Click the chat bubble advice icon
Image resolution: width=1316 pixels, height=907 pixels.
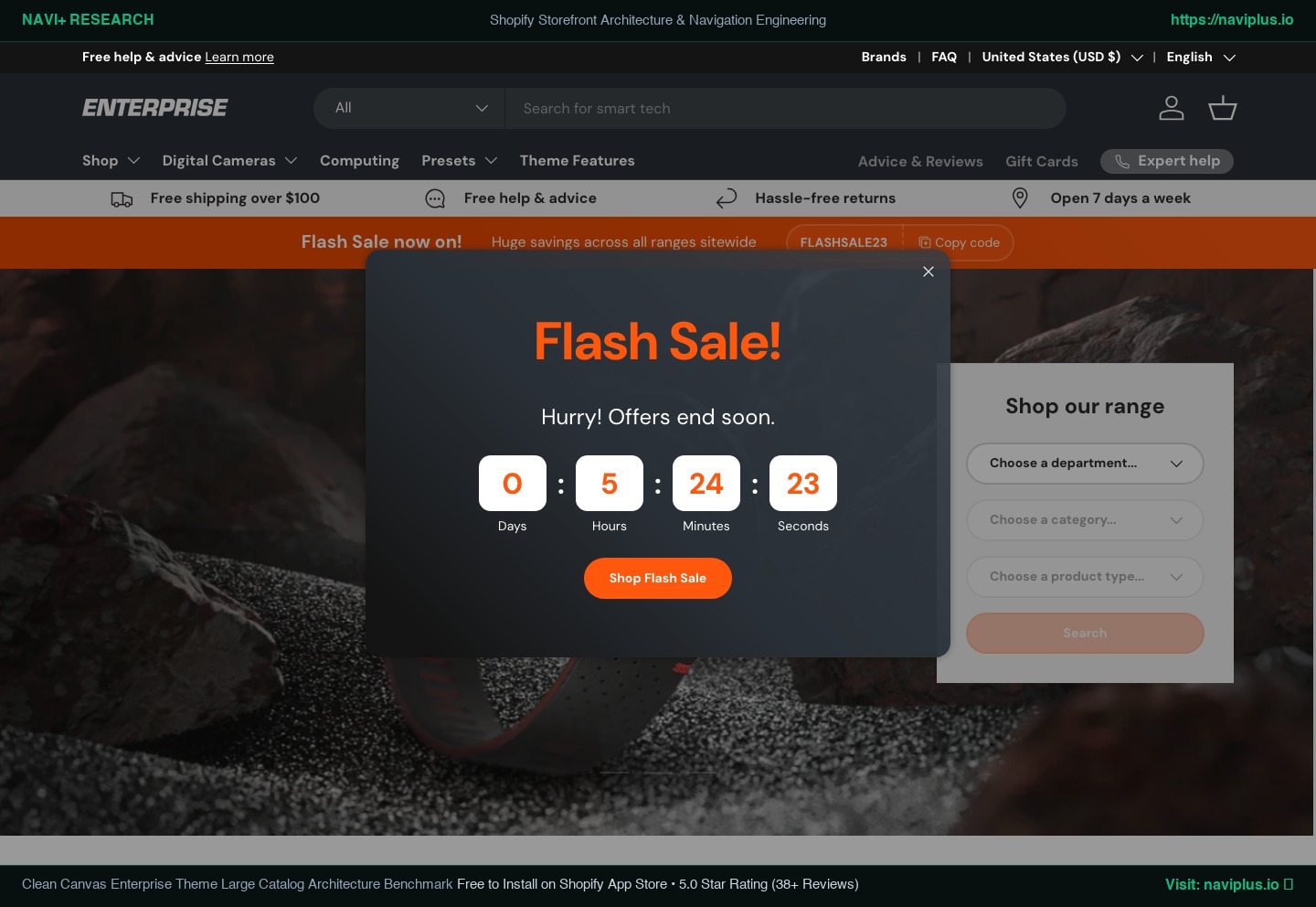pyautogui.click(x=435, y=198)
